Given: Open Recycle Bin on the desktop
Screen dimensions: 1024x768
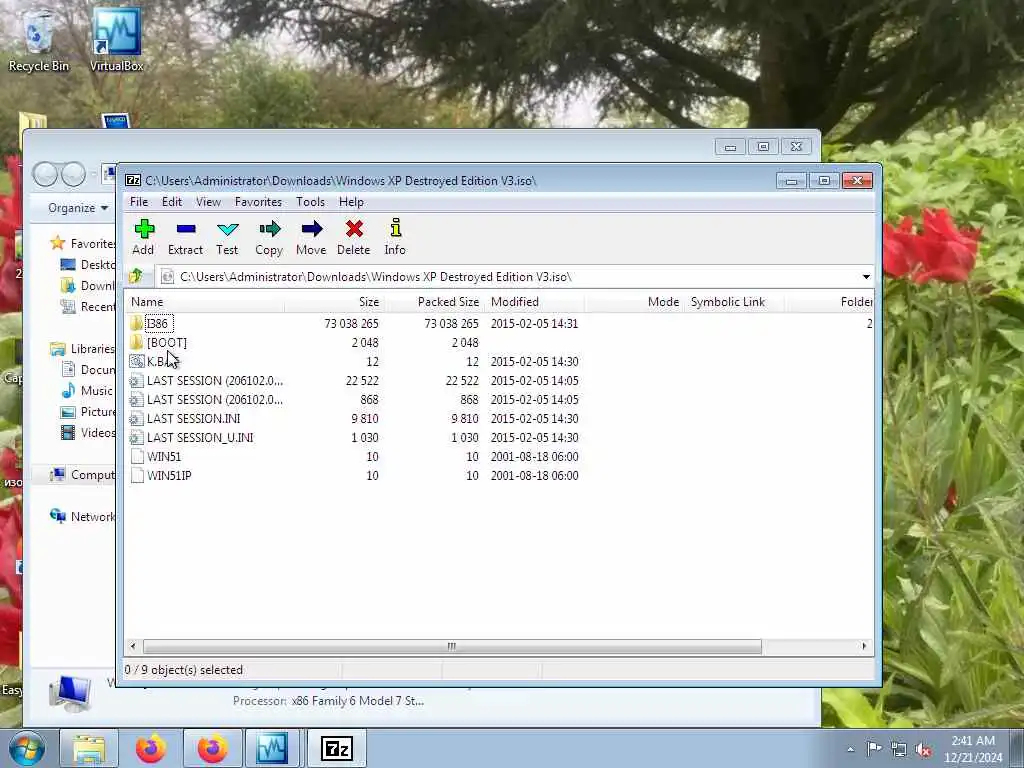Looking at the screenshot, I should pyautogui.click(x=39, y=39).
